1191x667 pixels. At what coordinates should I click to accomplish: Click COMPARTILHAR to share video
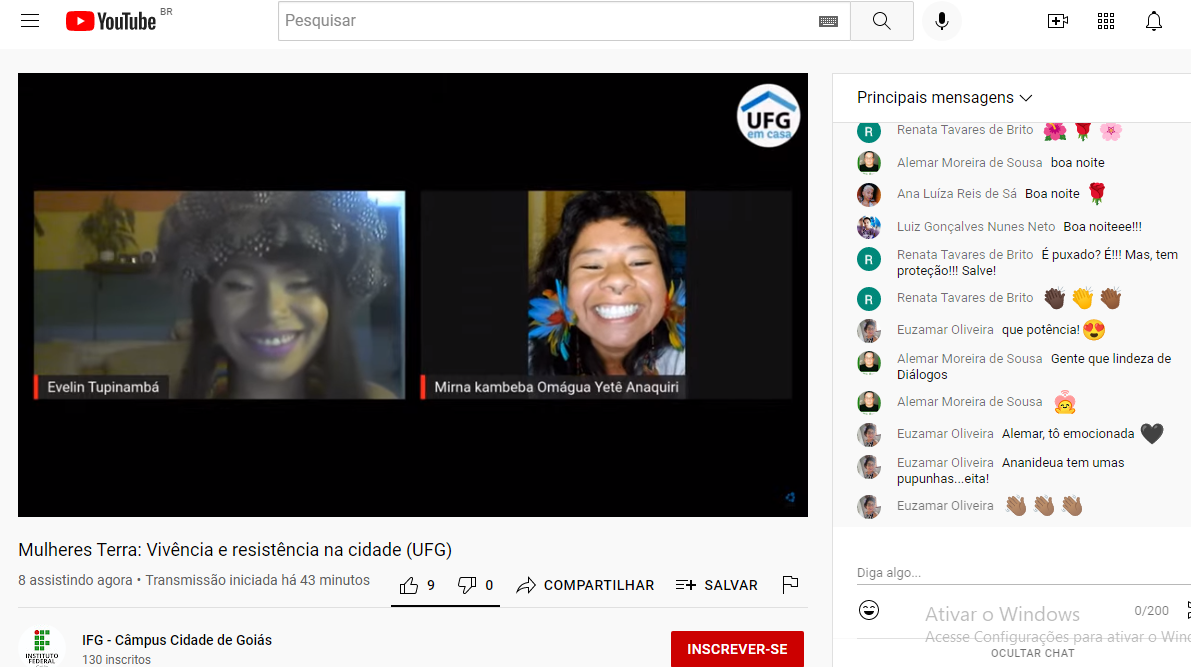[x=585, y=585]
